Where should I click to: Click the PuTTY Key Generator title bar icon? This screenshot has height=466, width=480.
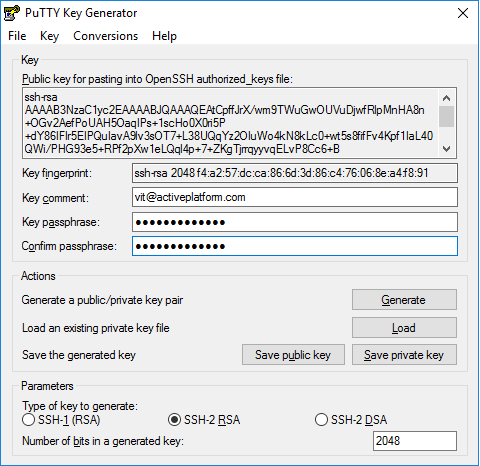pyautogui.click(x=12, y=13)
